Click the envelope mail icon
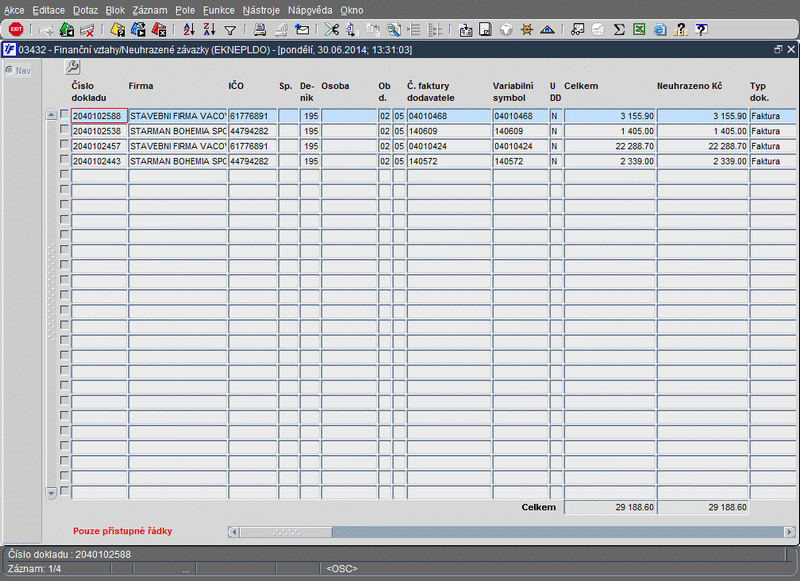This screenshot has height=581, width=800. point(302,30)
